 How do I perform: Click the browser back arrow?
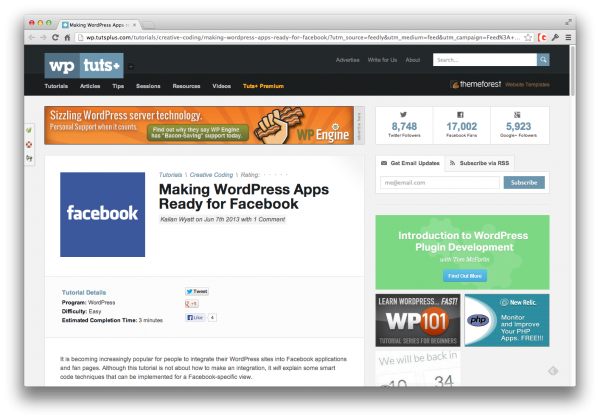click(32, 37)
